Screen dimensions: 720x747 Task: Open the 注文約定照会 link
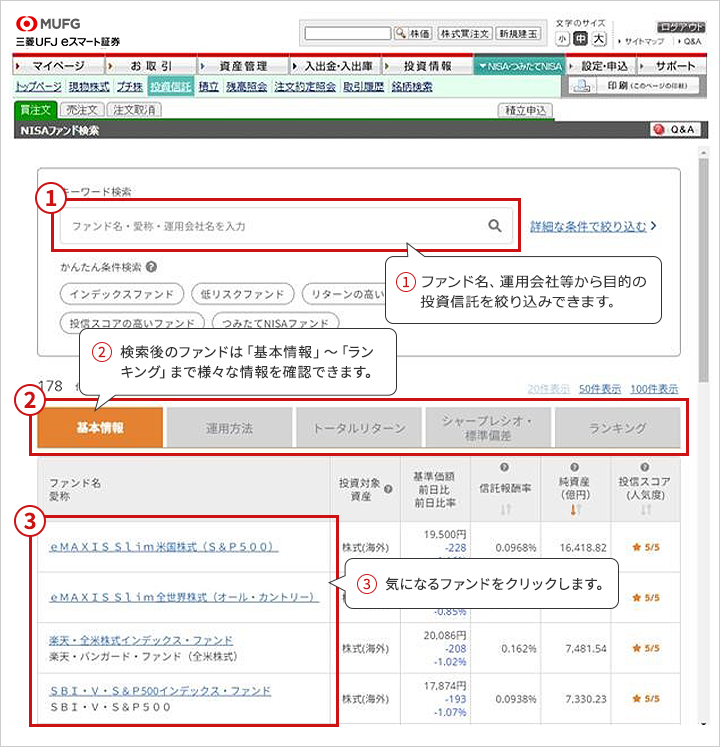(305, 86)
